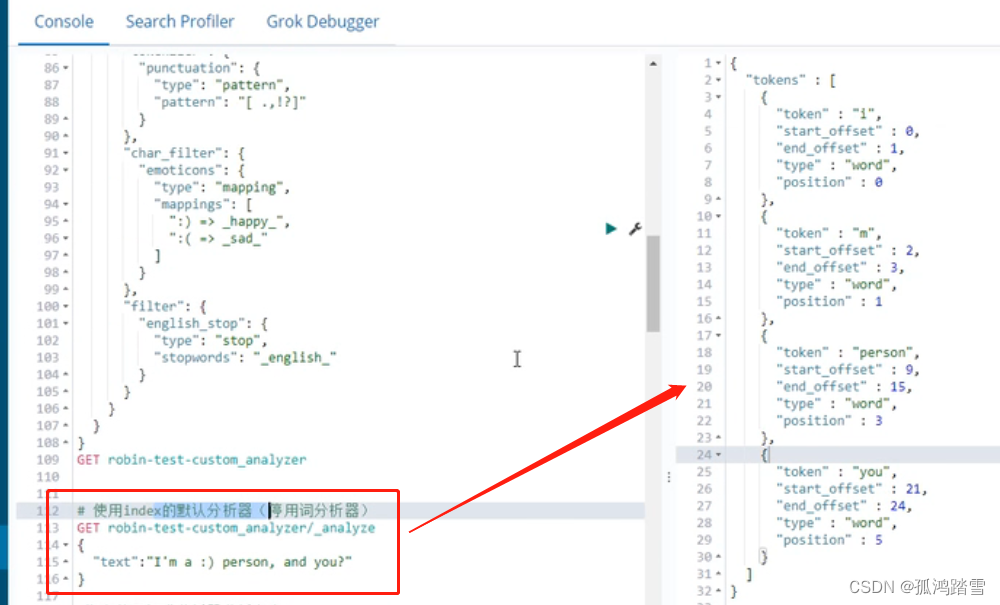This screenshot has height=605, width=1000.
Task: Click the response "token" : "person" line
Action: point(848,353)
